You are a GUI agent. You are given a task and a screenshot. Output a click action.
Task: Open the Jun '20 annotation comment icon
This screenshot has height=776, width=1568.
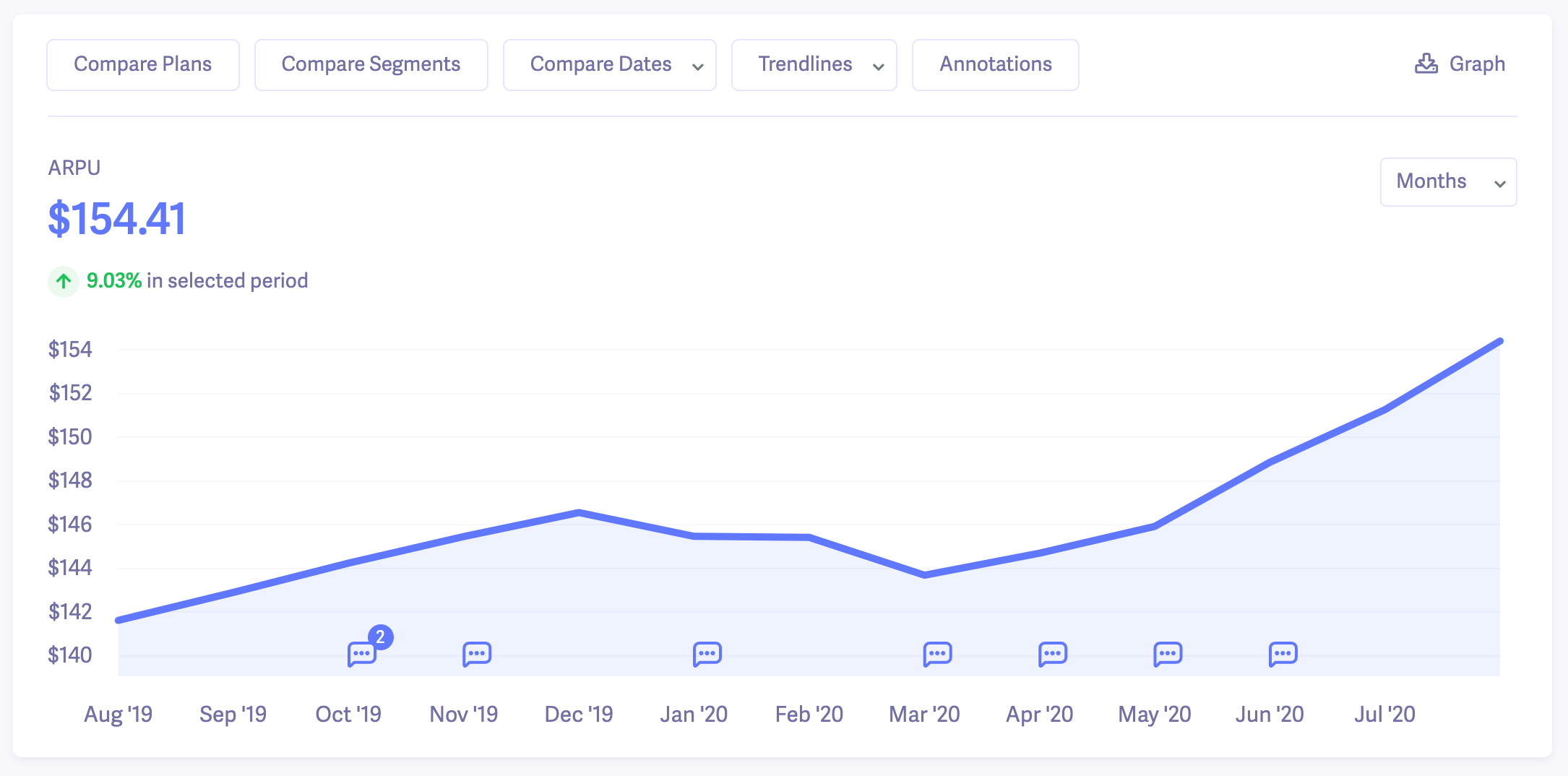point(1283,654)
